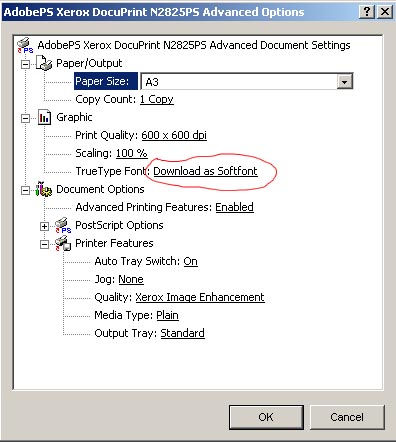This screenshot has width=396, height=443.
Task: Expand the PostScript Options node
Action: click(x=44, y=227)
